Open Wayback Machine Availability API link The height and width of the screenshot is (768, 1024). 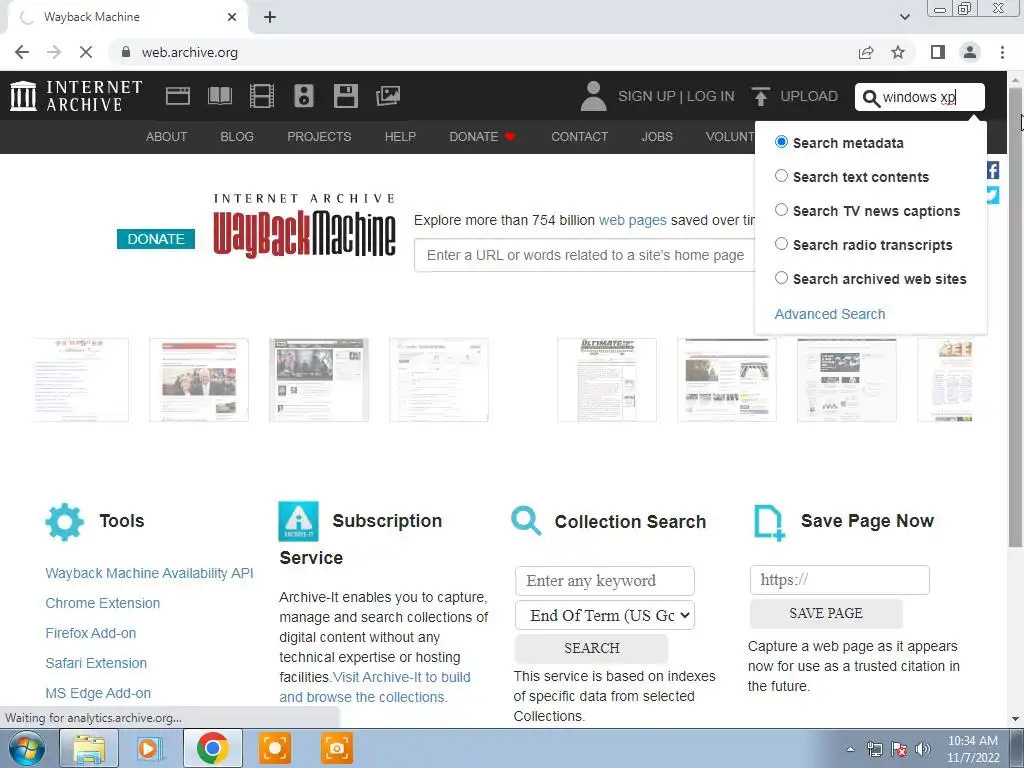pos(150,573)
